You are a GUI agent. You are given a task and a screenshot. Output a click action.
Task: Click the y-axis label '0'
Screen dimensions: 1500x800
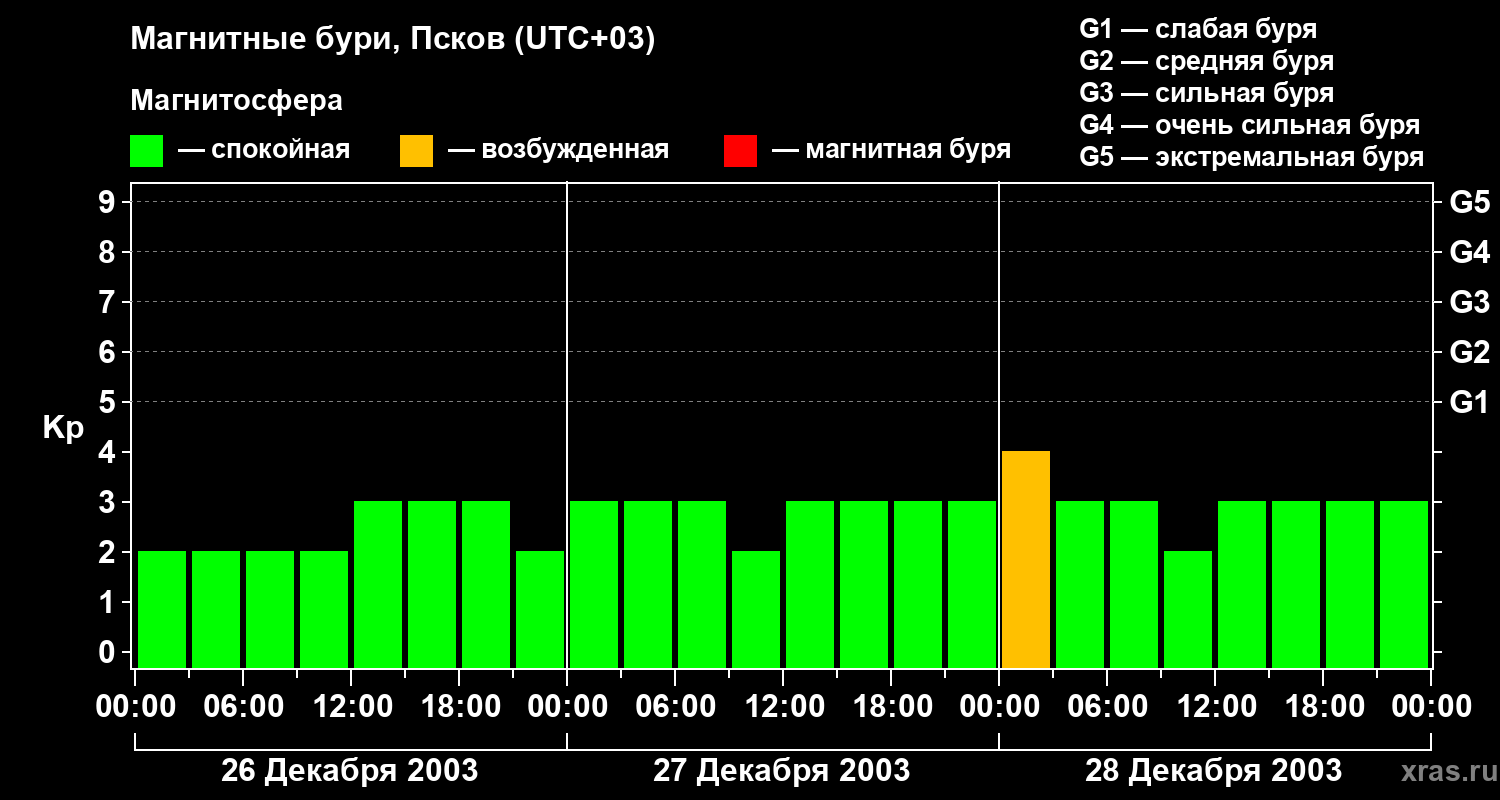pyautogui.click(x=109, y=652)
